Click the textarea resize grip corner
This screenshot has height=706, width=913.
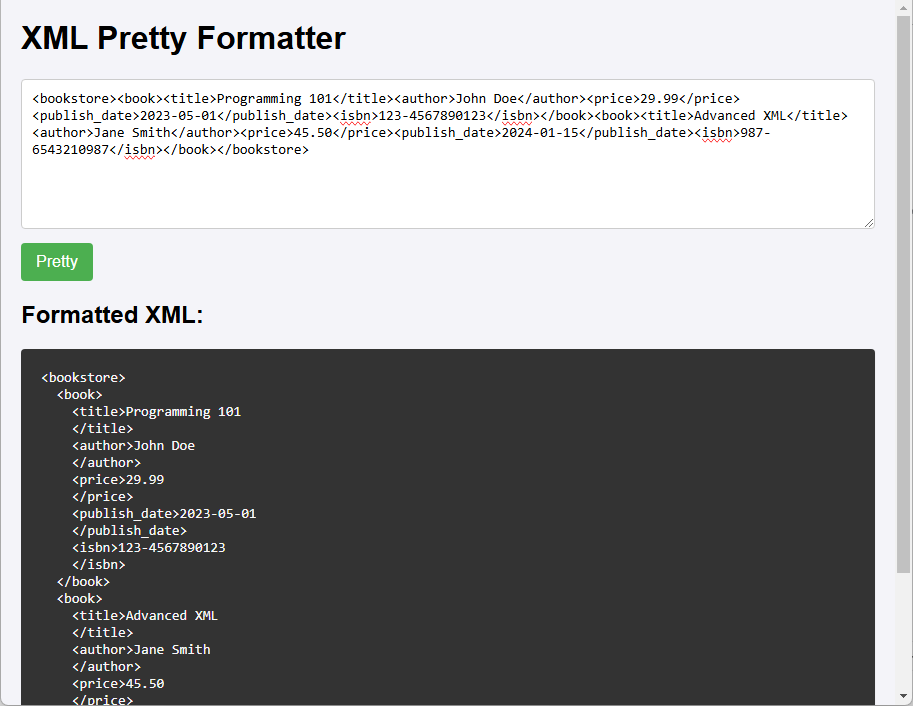(869, 223)
